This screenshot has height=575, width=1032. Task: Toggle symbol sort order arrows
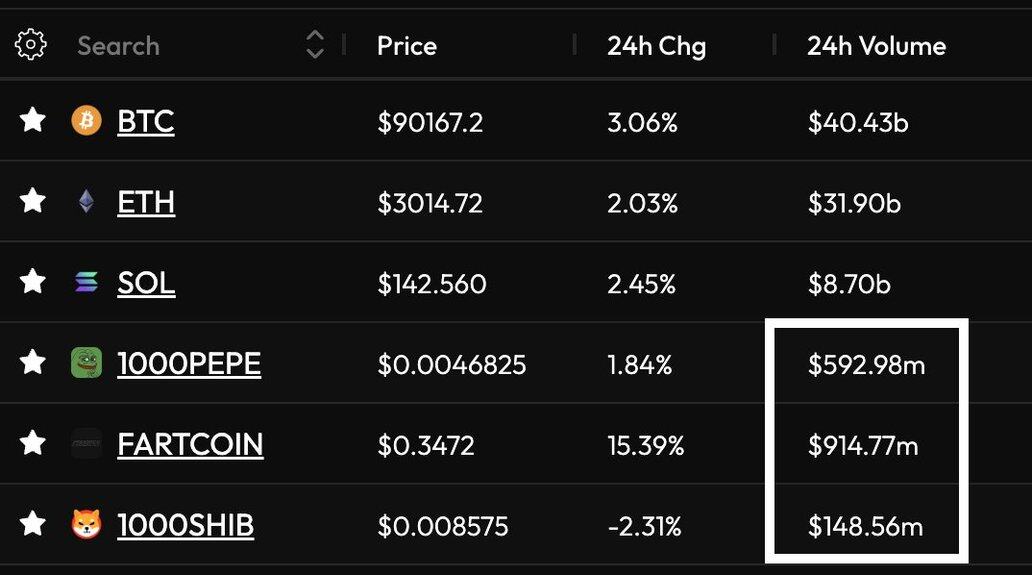tap(315, 45)
